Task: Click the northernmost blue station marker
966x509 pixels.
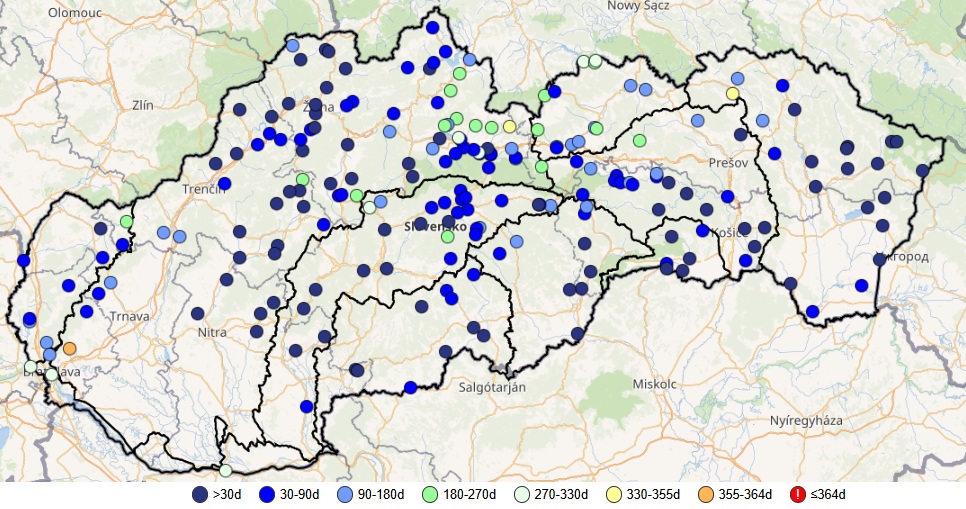Action: [433, 28]
